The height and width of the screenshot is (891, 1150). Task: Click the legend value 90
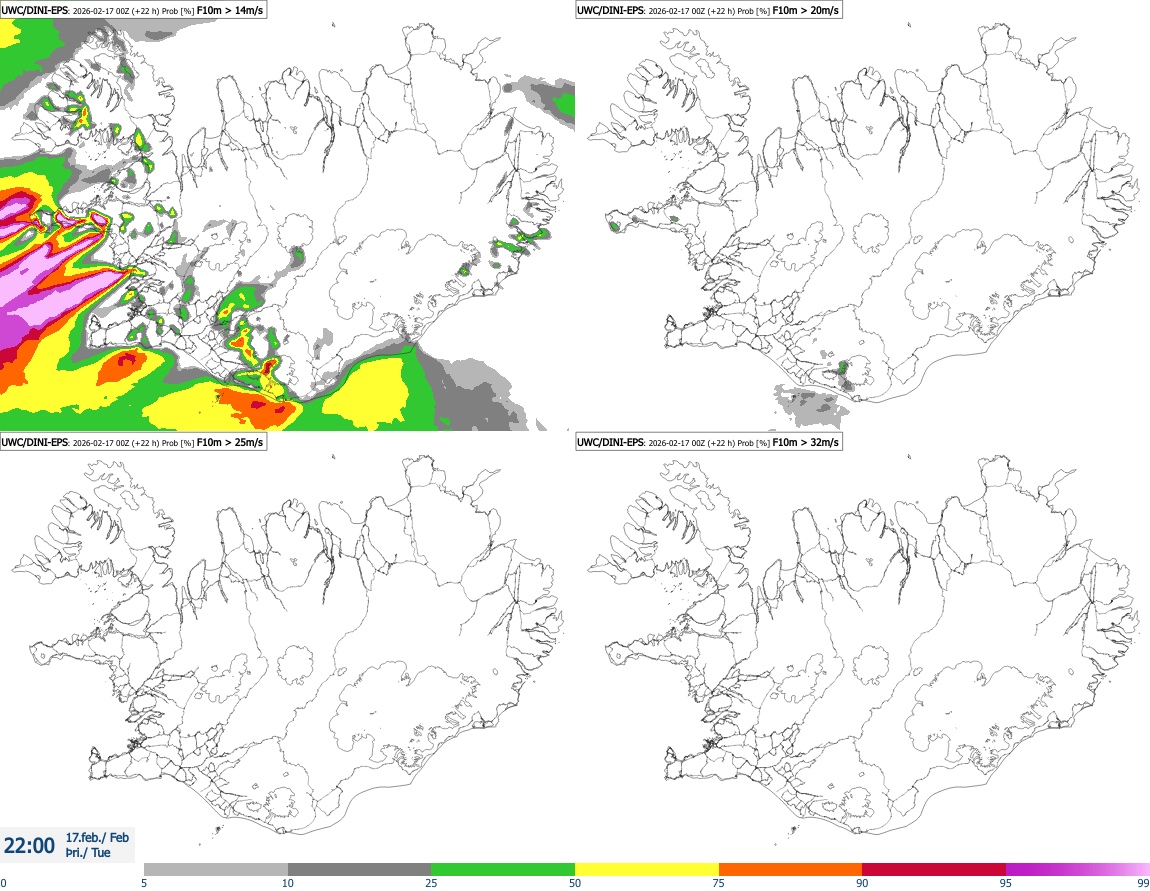tap(862, 883)
